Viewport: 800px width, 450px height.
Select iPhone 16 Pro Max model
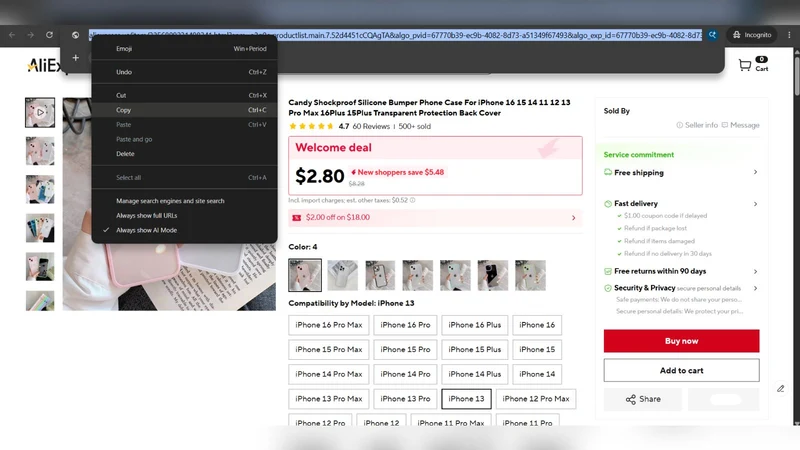[329, 325]
